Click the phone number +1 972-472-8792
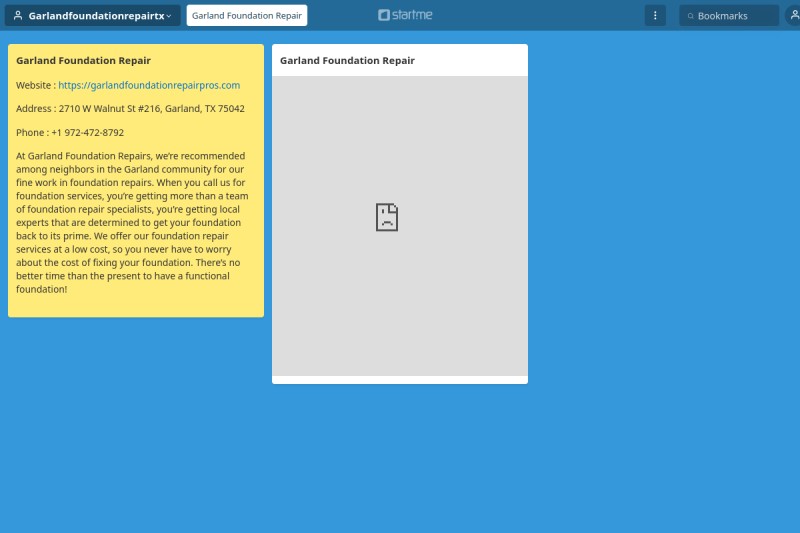 pos(88,133)
